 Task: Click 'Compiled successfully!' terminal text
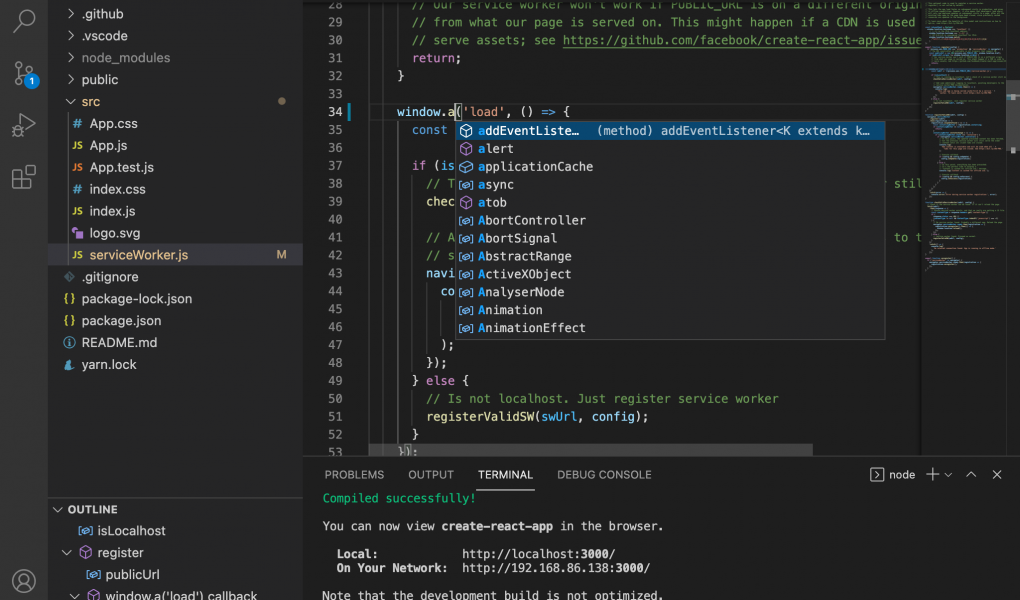399,498
